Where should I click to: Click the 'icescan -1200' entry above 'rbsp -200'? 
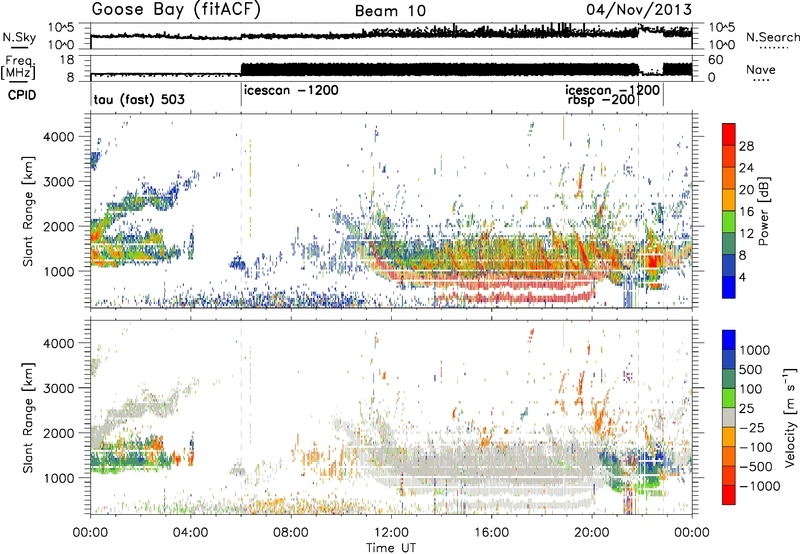point(612,90)
